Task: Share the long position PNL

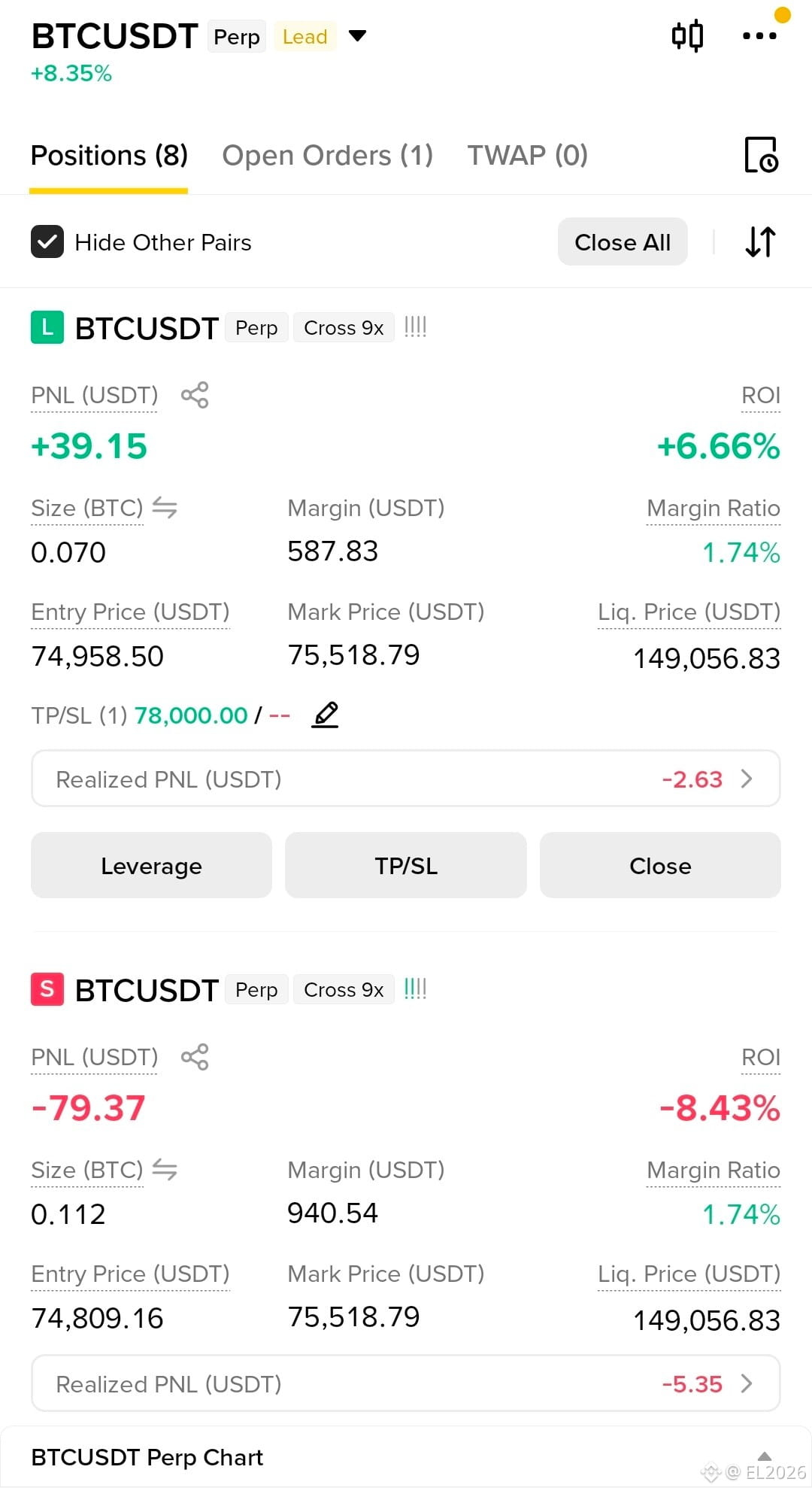Action: tap(195, 395)
